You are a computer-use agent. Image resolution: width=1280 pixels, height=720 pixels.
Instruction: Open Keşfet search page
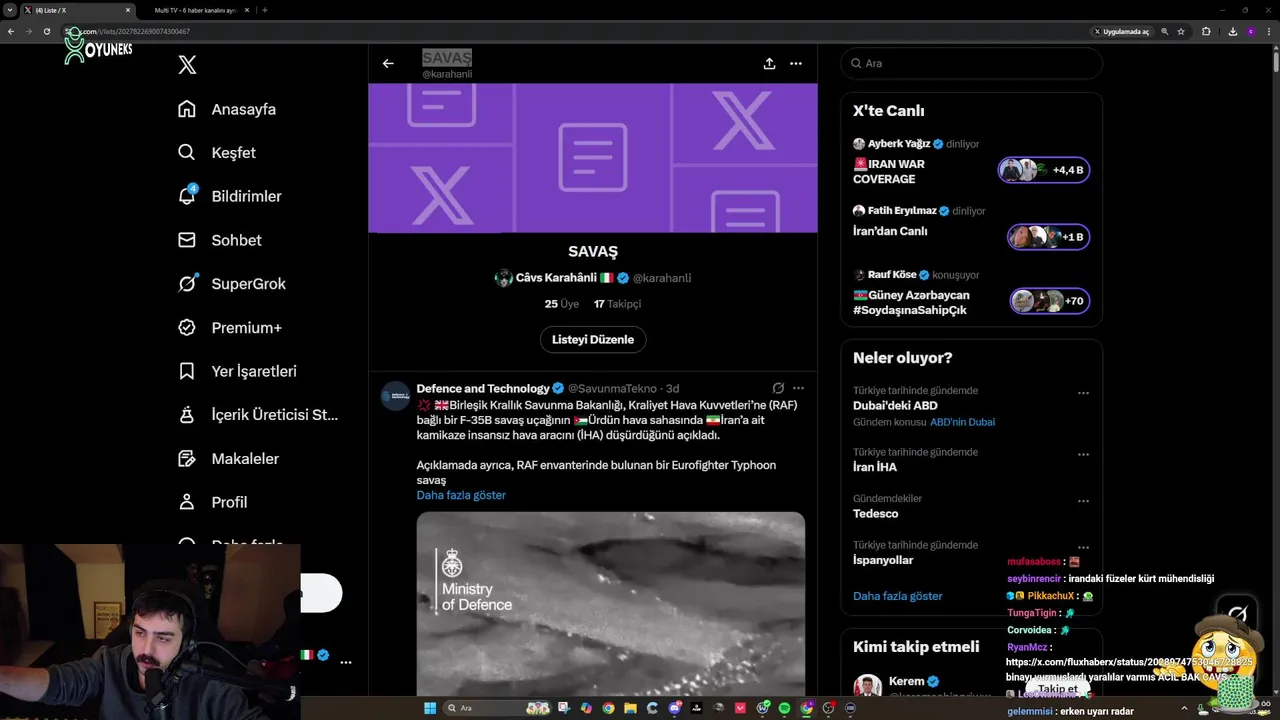pos(216,153)
